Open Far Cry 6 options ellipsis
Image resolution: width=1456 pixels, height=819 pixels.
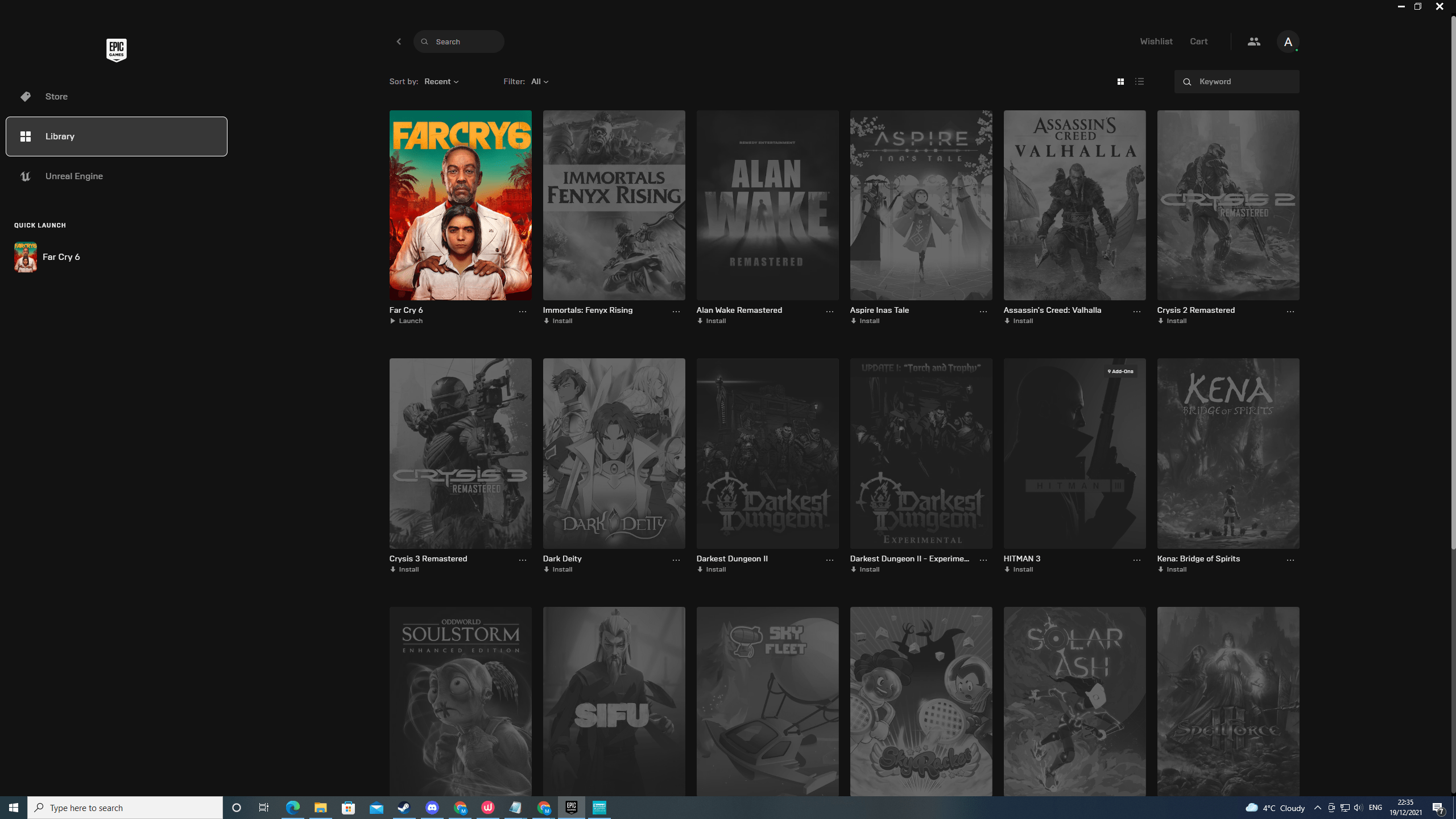[522, 311]
